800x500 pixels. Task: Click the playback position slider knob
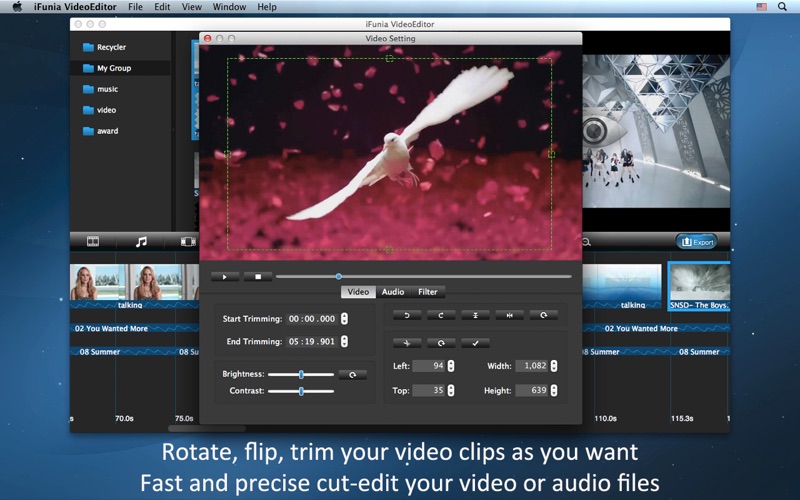339,277
